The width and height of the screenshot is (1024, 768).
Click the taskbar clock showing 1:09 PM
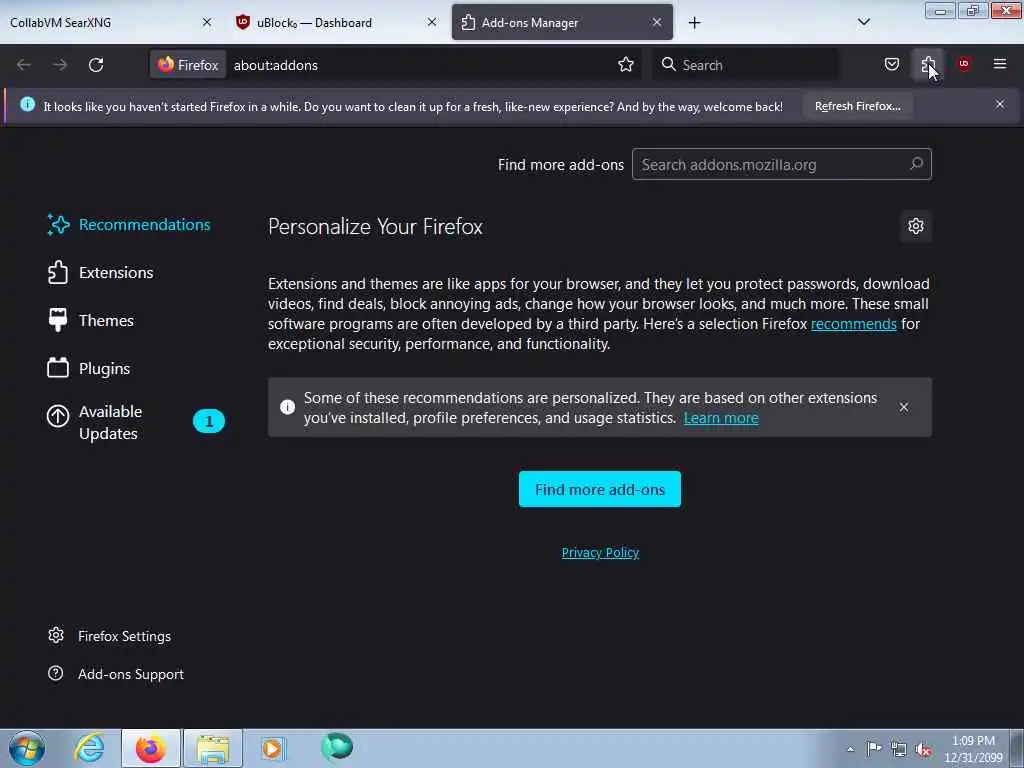(973, 749)
